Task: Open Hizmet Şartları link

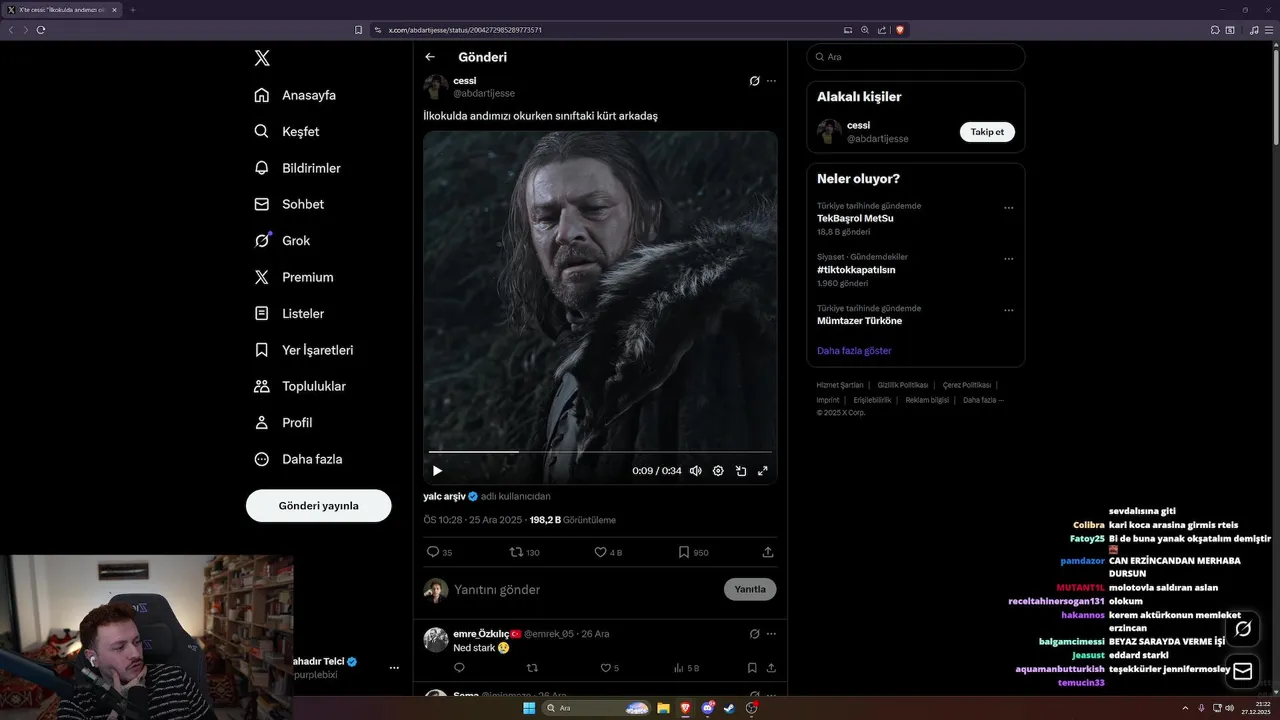Action: (x=839, y=385)
